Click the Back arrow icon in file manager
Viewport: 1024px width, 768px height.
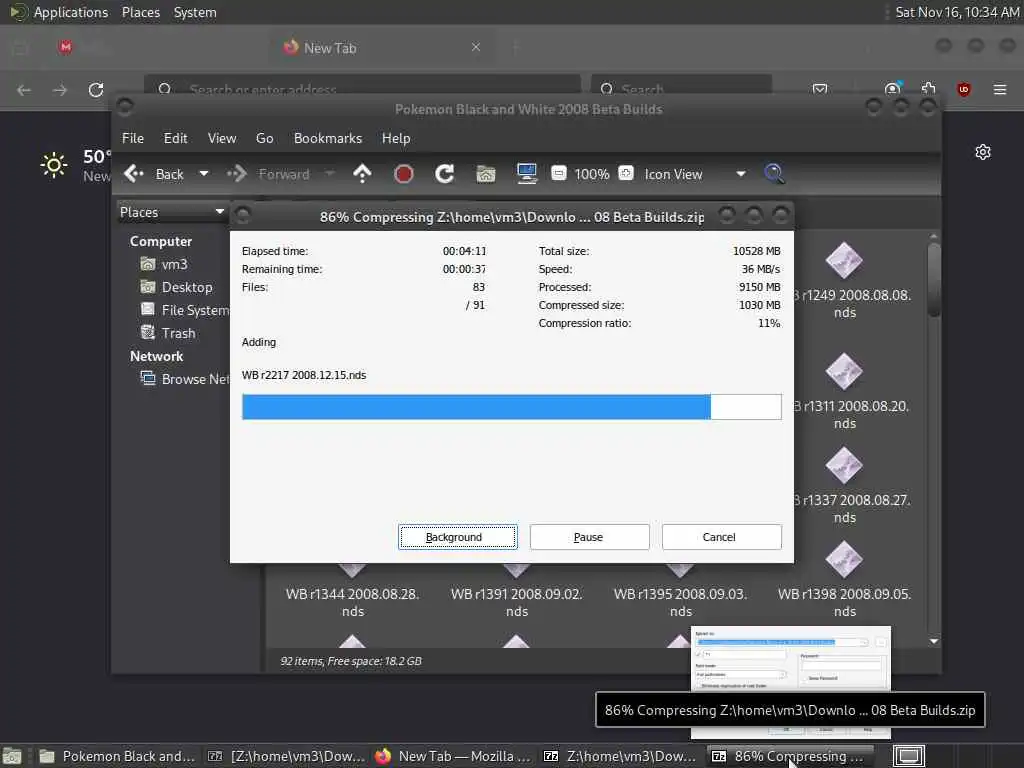[134, 174]
